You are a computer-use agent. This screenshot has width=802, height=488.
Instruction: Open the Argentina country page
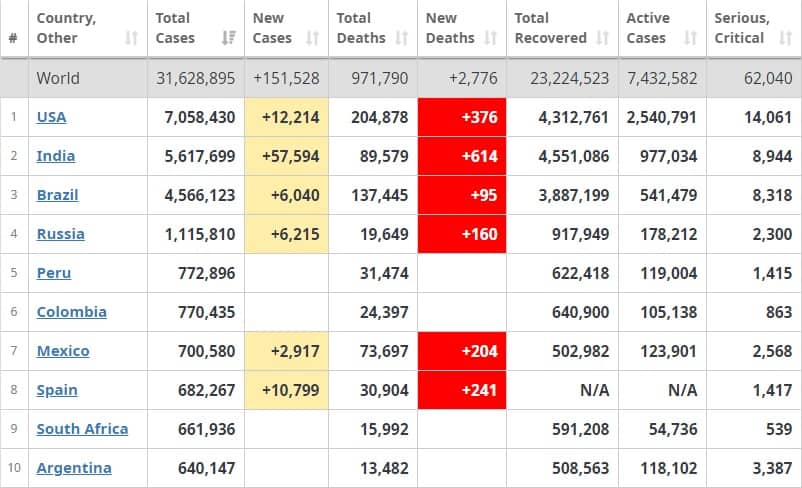74,468
